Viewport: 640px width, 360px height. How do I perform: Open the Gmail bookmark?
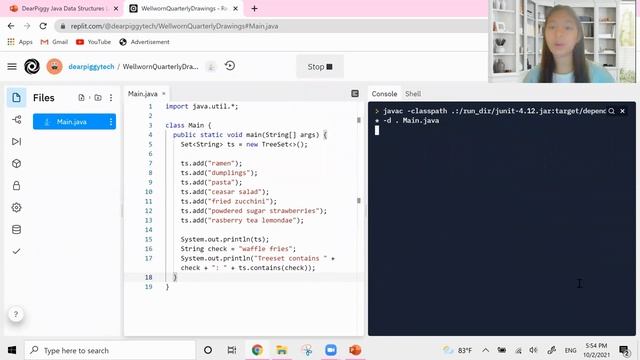click(x=54, y=42)
